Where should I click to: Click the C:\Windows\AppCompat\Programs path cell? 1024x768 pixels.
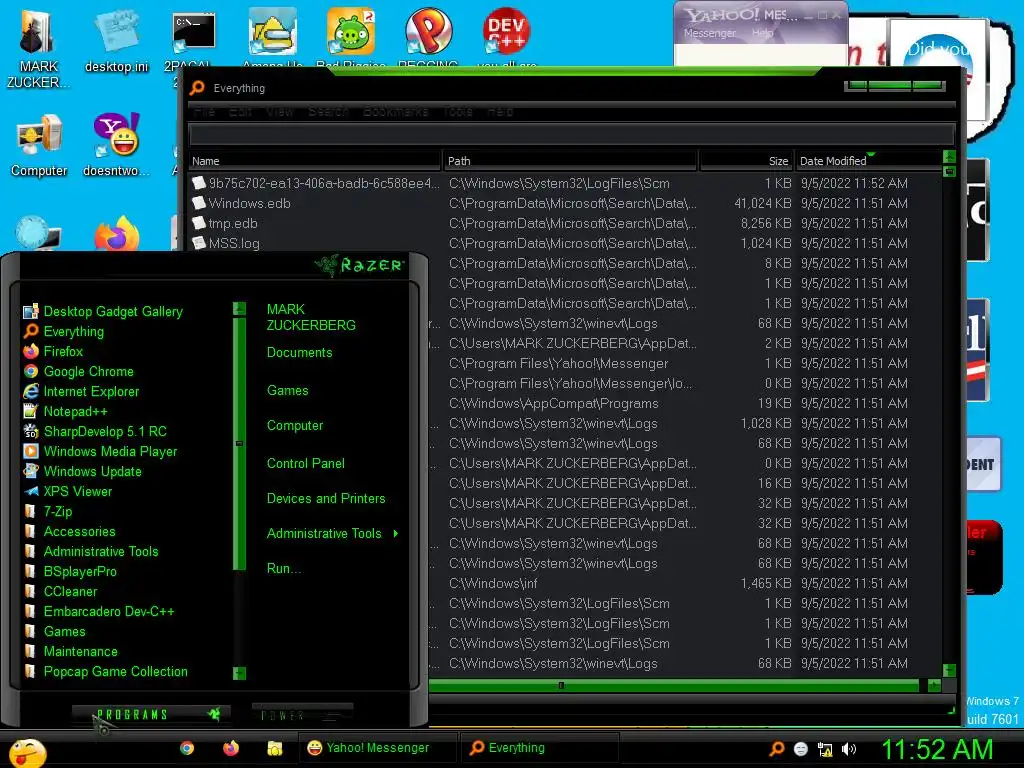(554, 404)
